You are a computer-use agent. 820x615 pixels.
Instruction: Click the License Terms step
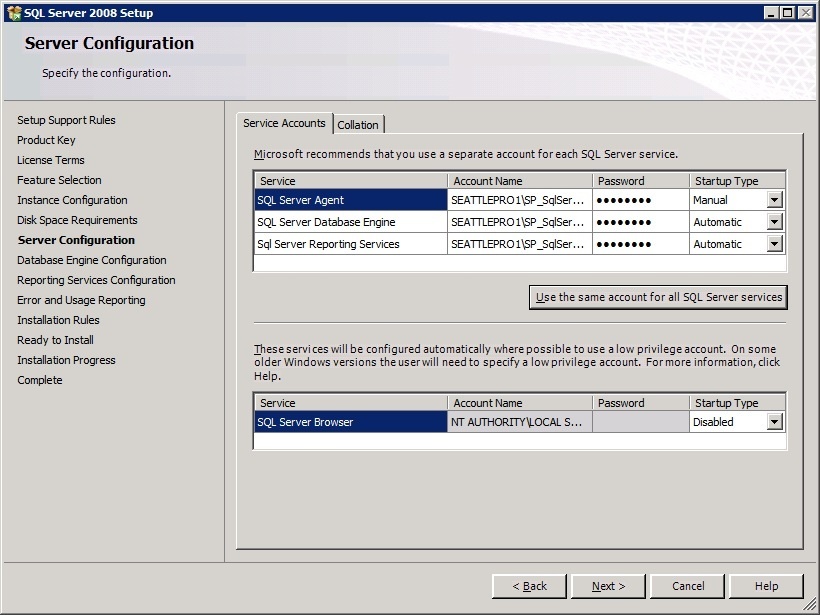coord(51,160)
